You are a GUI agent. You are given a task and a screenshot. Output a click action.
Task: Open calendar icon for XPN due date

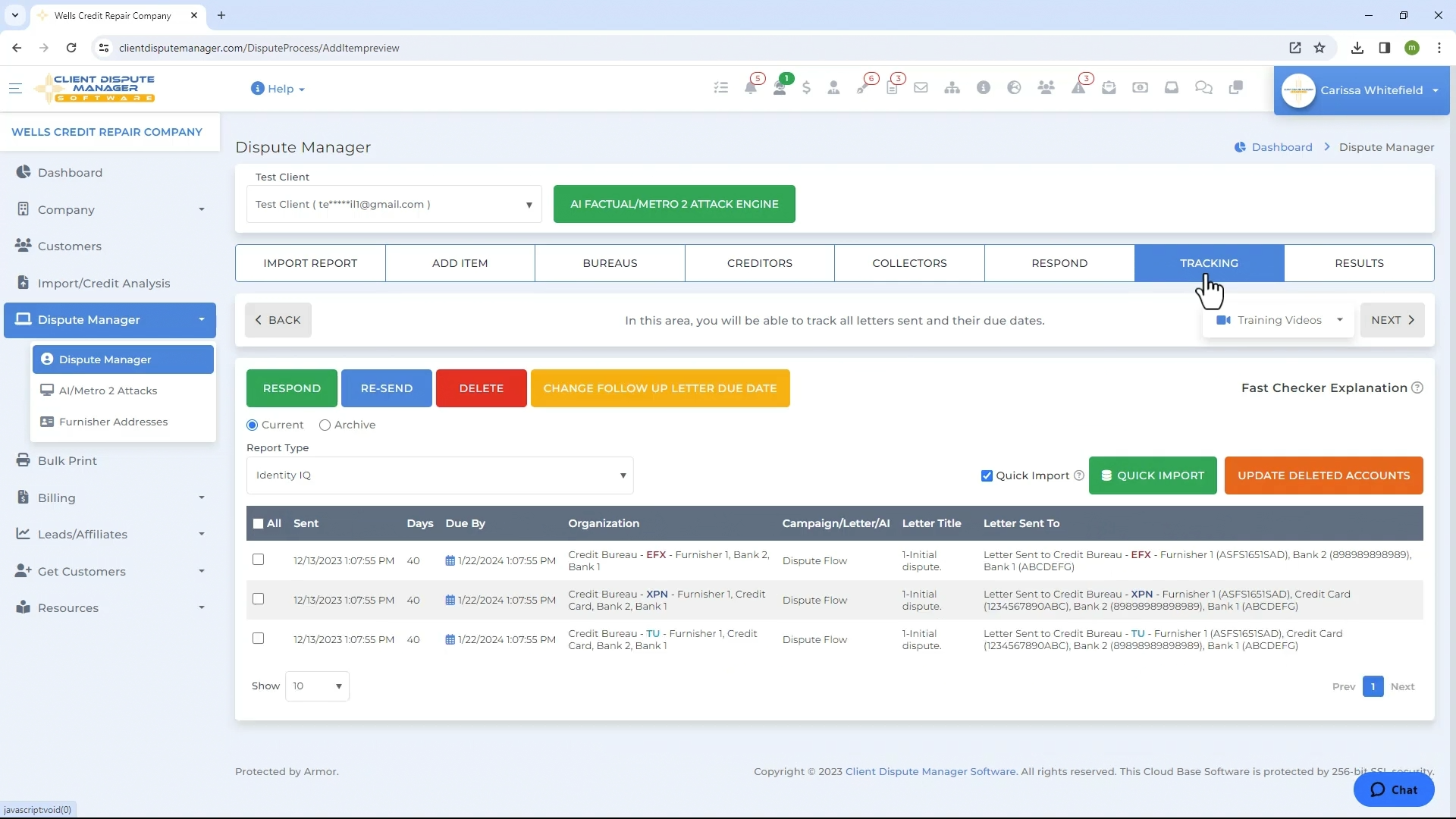pos(450,601)
